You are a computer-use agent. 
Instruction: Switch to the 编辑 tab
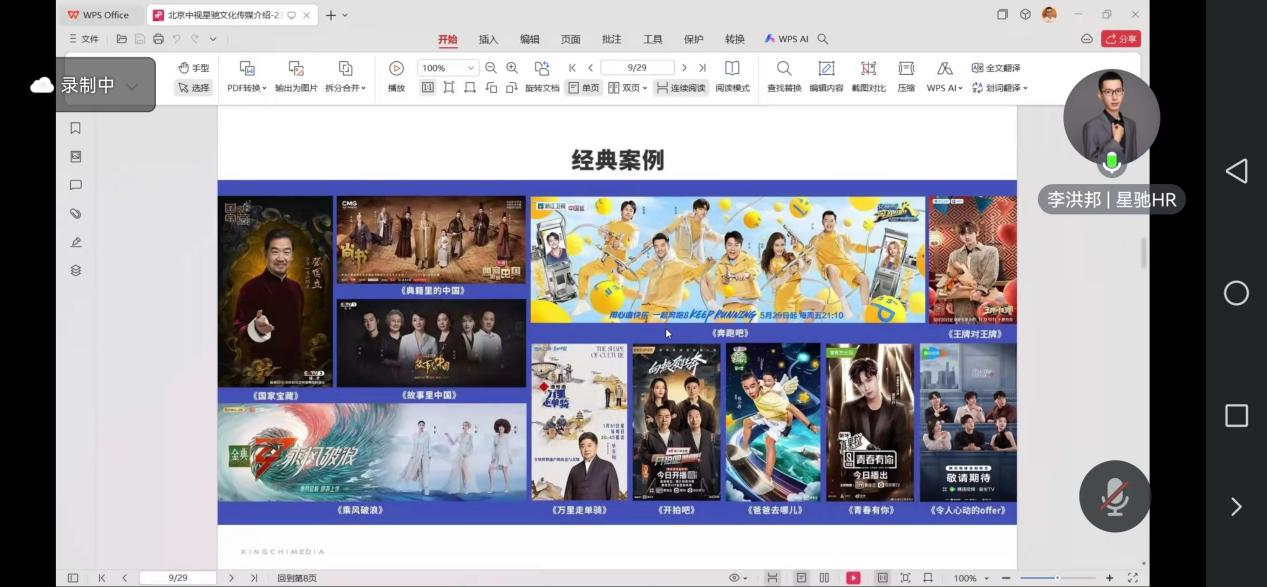point(529,39)
